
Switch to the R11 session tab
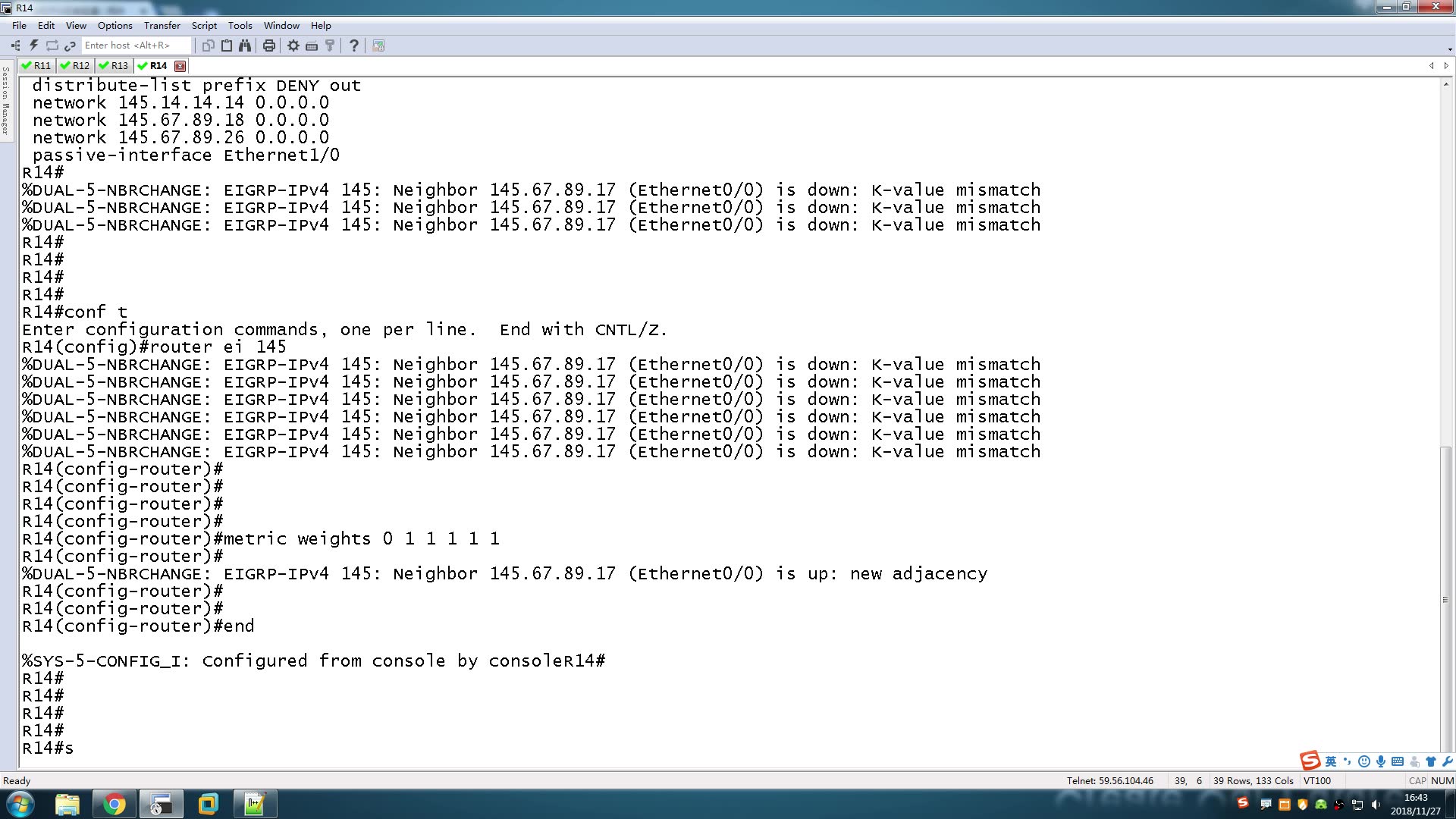tap(36, 66)
